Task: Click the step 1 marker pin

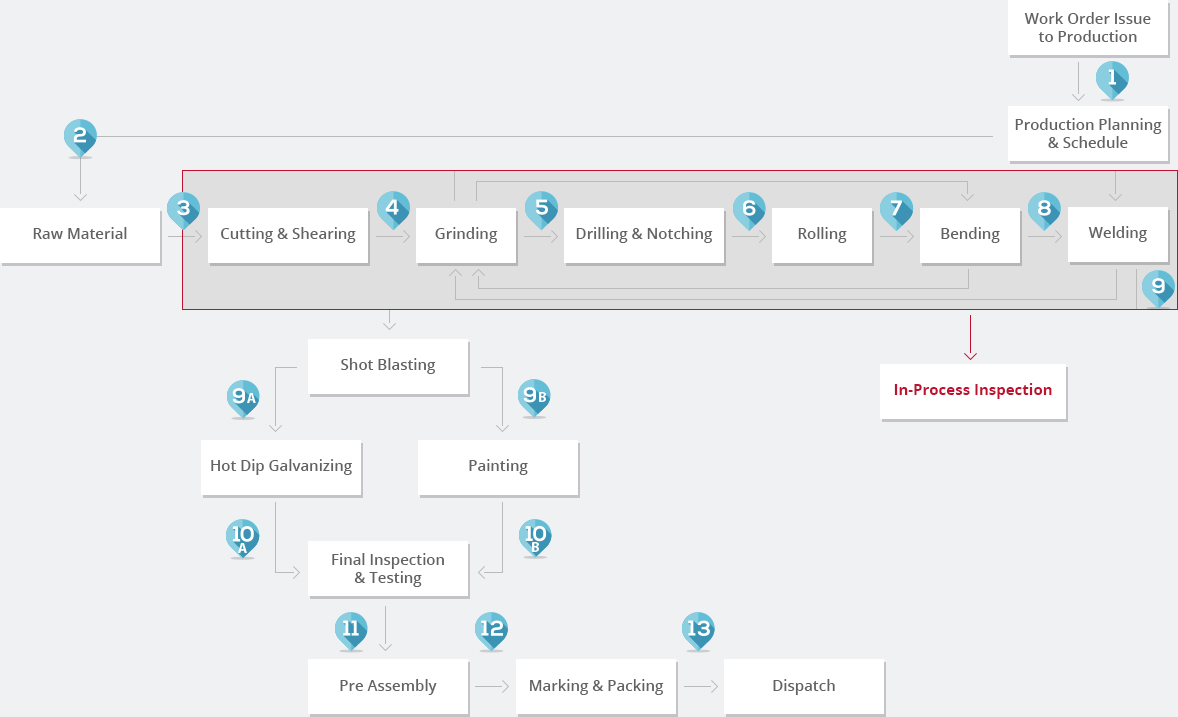Action: (1112, 78)
